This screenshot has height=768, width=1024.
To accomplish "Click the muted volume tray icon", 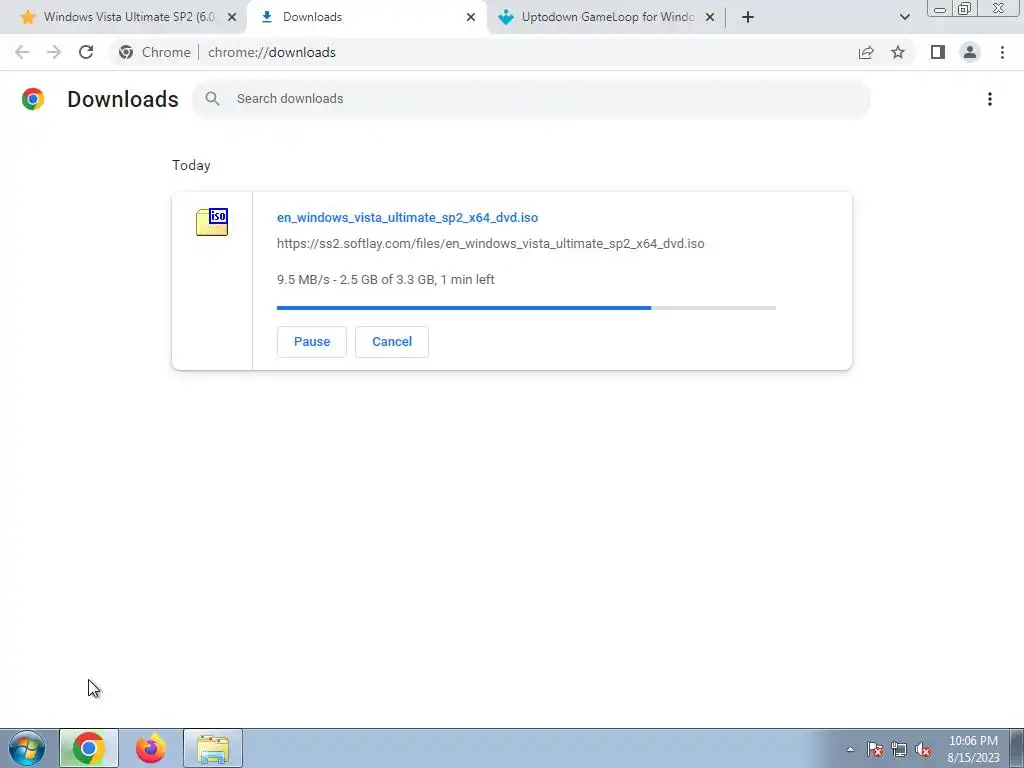I will coord(923,749).
